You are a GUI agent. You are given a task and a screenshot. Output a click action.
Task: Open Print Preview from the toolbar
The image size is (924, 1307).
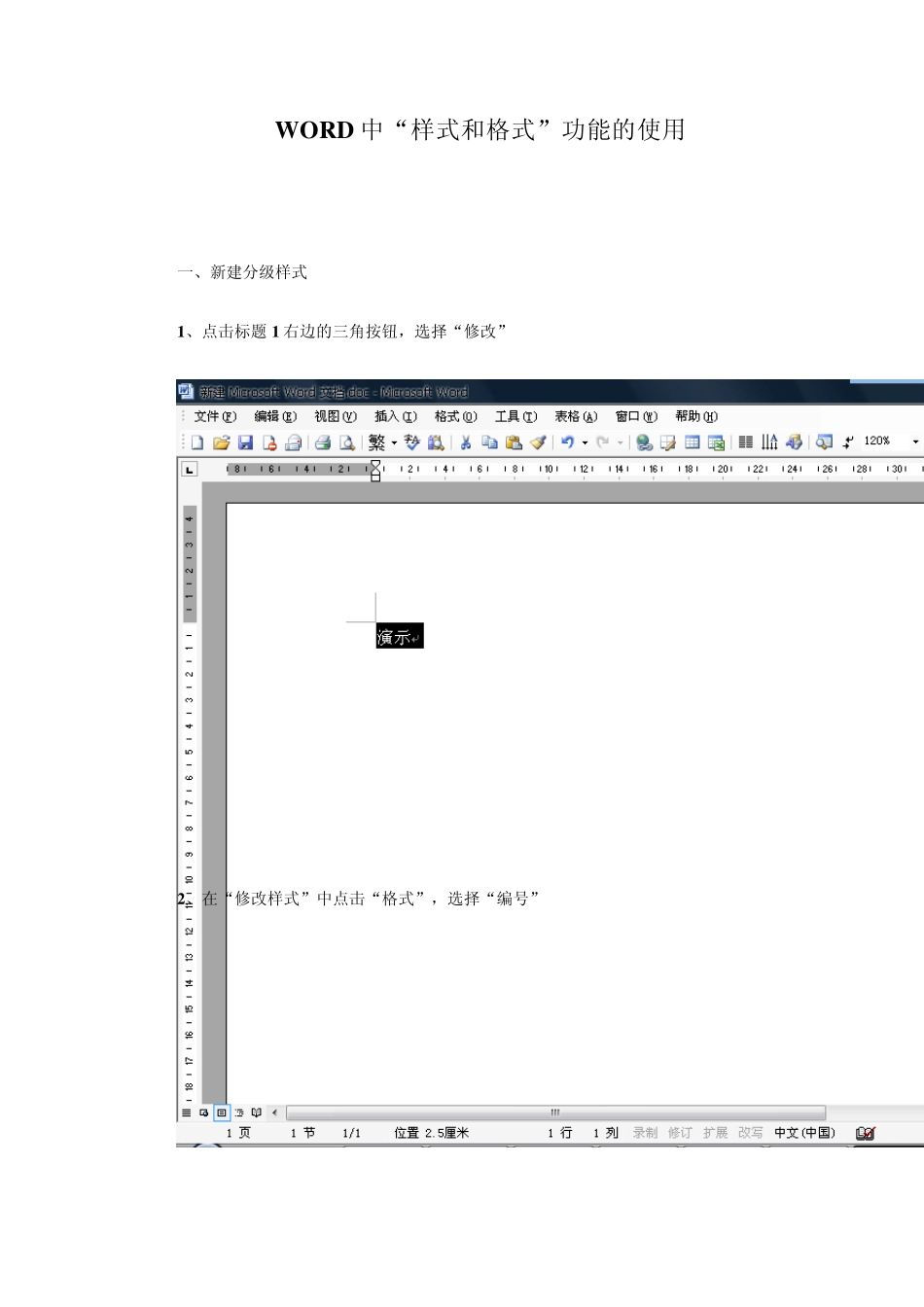346,442
